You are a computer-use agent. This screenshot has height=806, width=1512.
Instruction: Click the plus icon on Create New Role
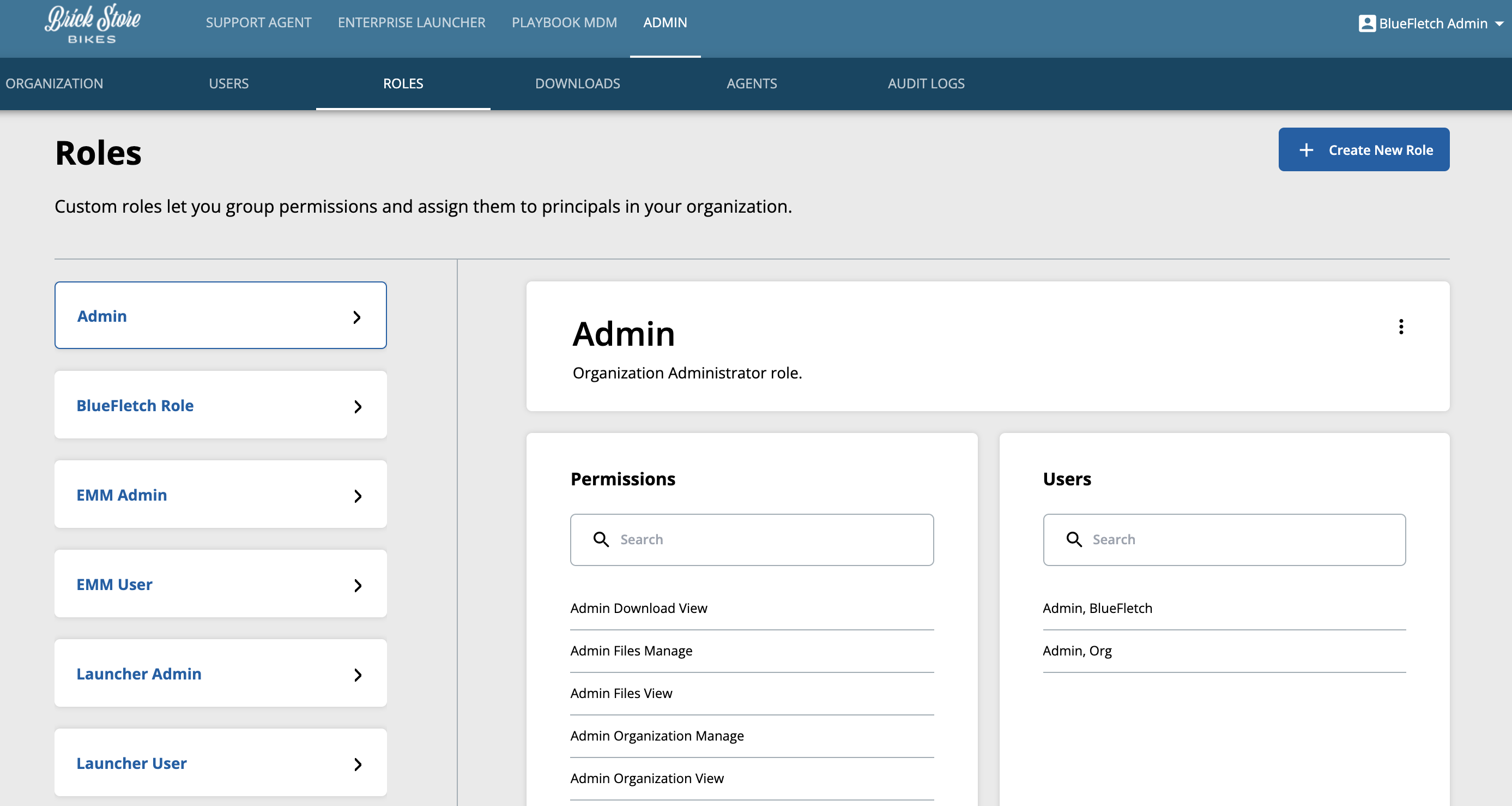tap(1306, 151)
